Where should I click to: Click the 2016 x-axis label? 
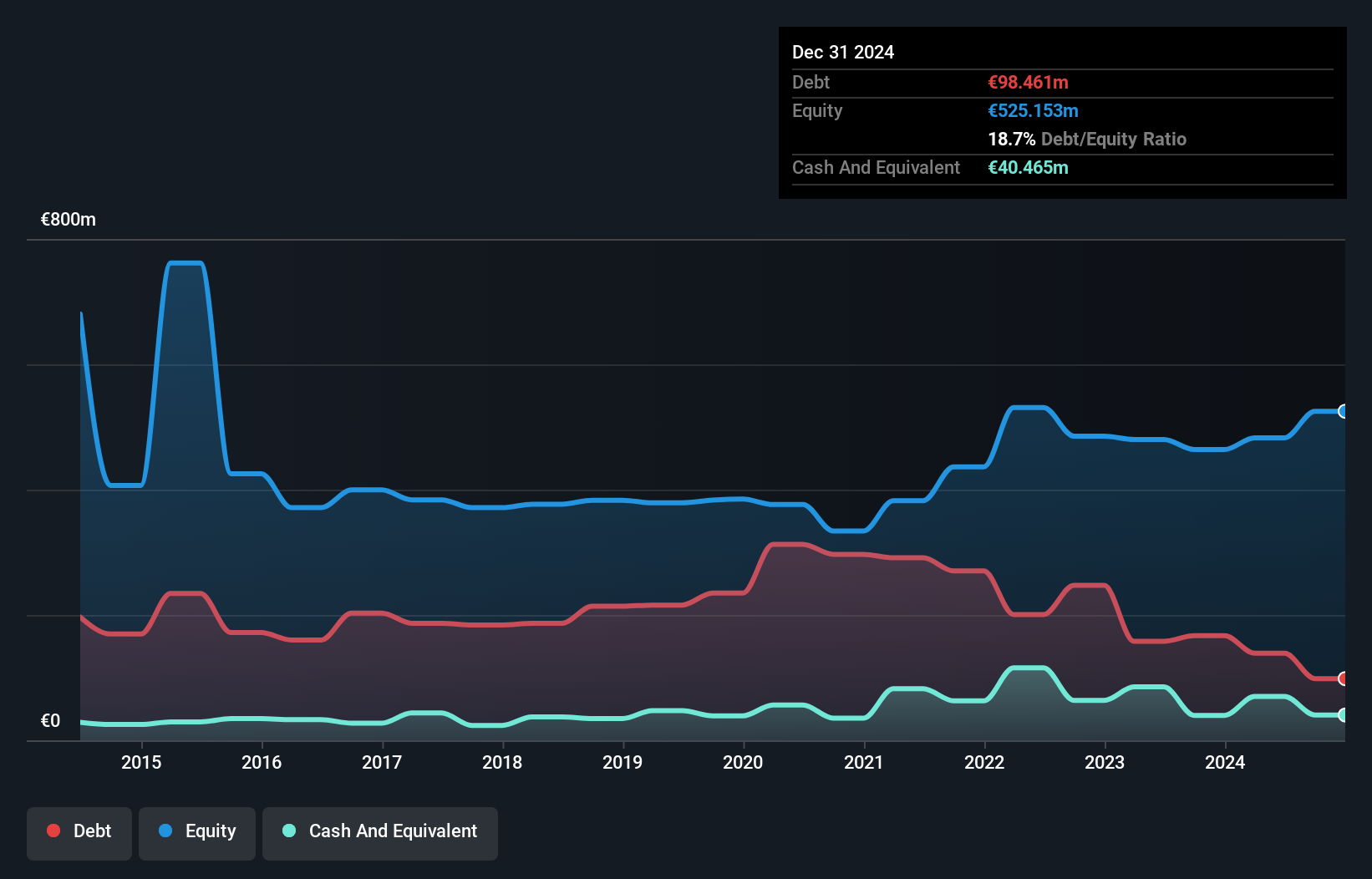262,762
